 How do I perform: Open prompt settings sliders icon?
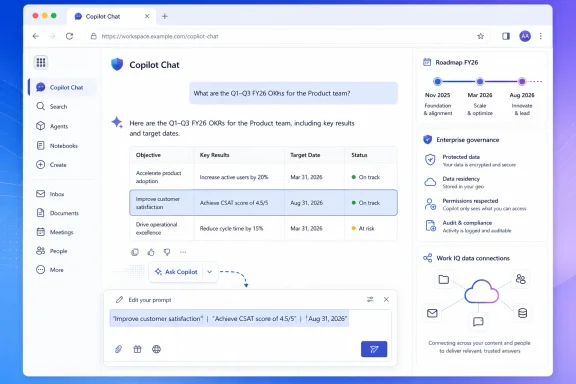point(370,299)
